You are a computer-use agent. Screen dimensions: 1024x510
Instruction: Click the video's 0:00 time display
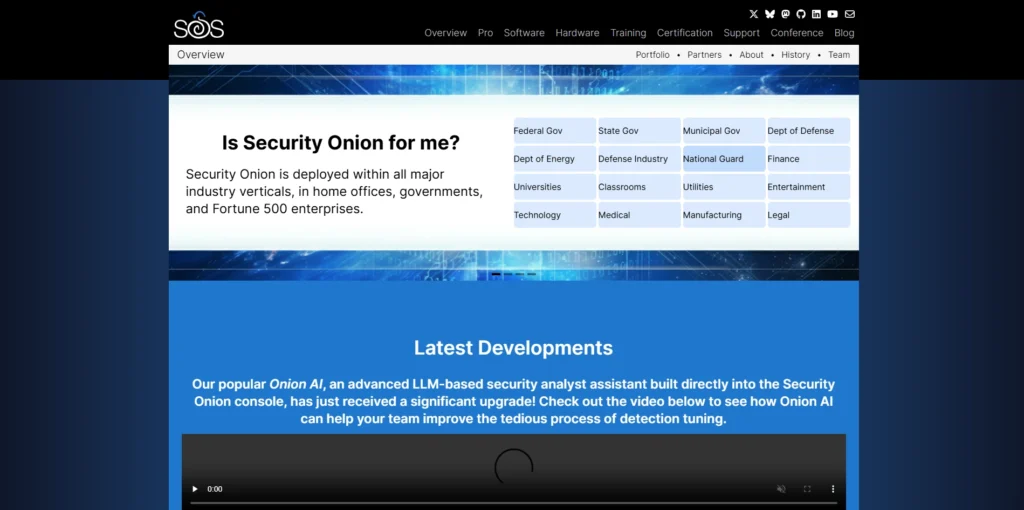(x=215, y=488)
